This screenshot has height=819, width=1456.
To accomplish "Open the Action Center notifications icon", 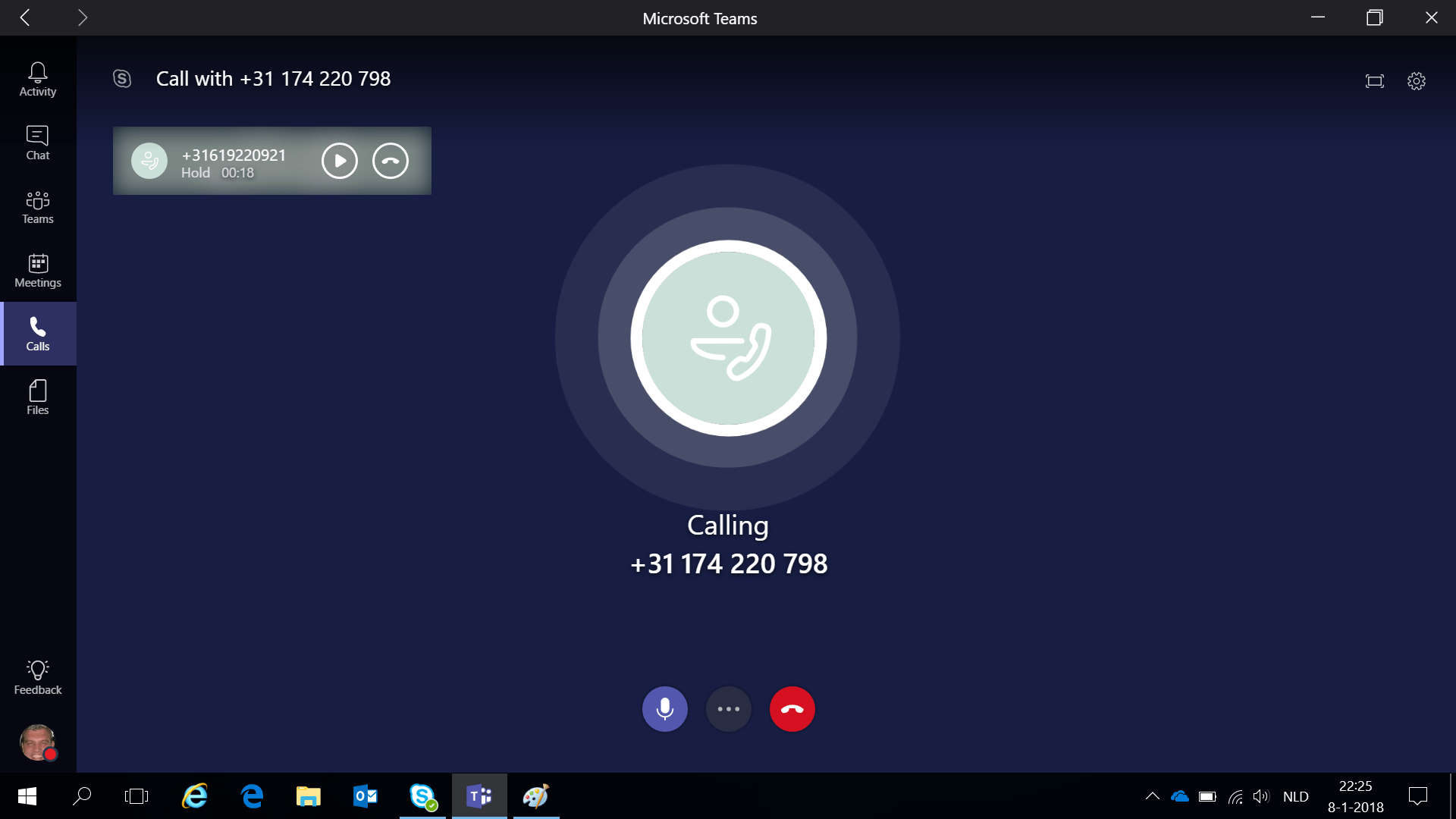I will (x=1418, y=796).
